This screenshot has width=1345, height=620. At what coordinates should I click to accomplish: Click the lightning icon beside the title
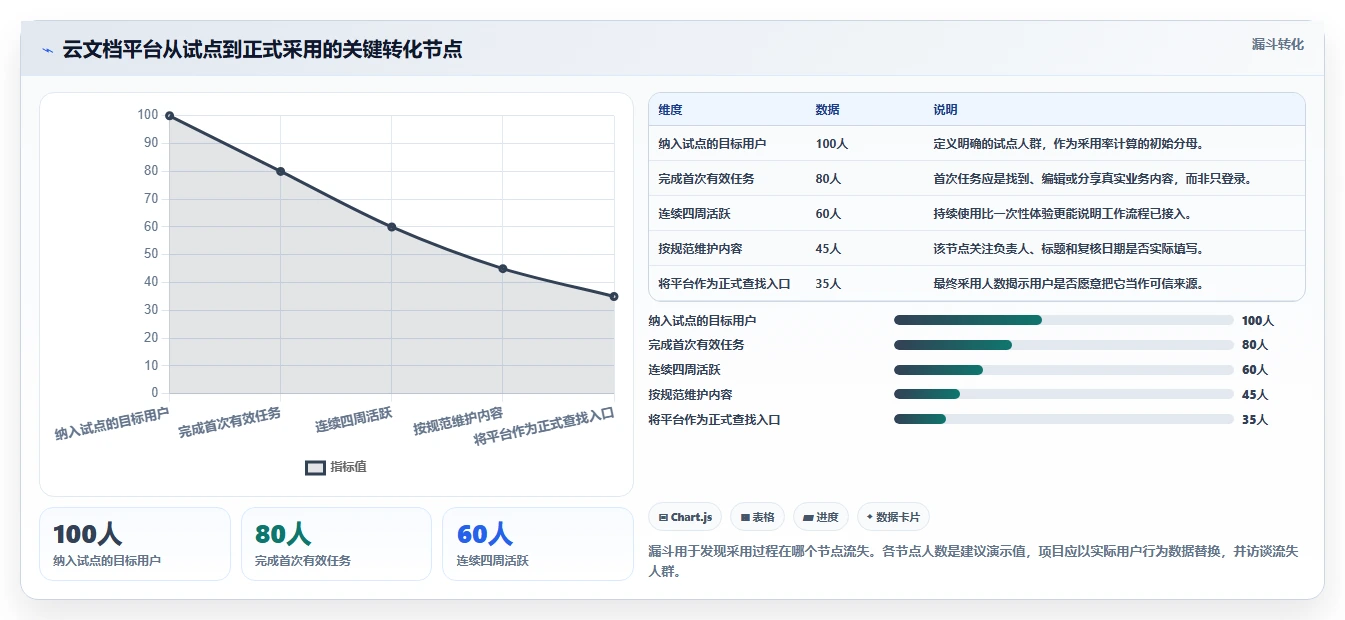(47, 50)
